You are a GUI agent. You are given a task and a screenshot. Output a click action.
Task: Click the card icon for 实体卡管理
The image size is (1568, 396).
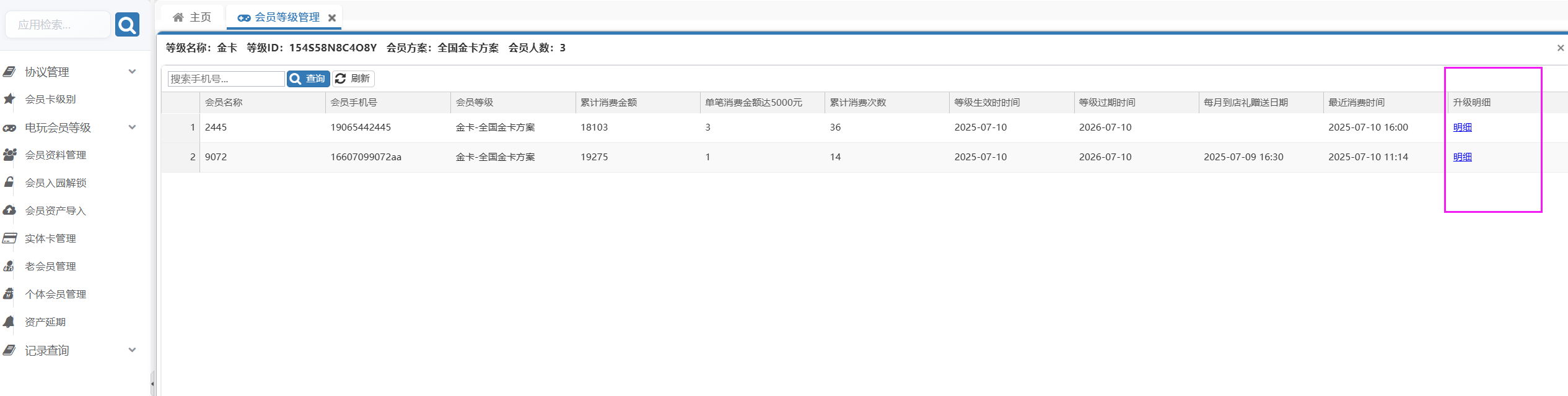click(x=9, y=238)
